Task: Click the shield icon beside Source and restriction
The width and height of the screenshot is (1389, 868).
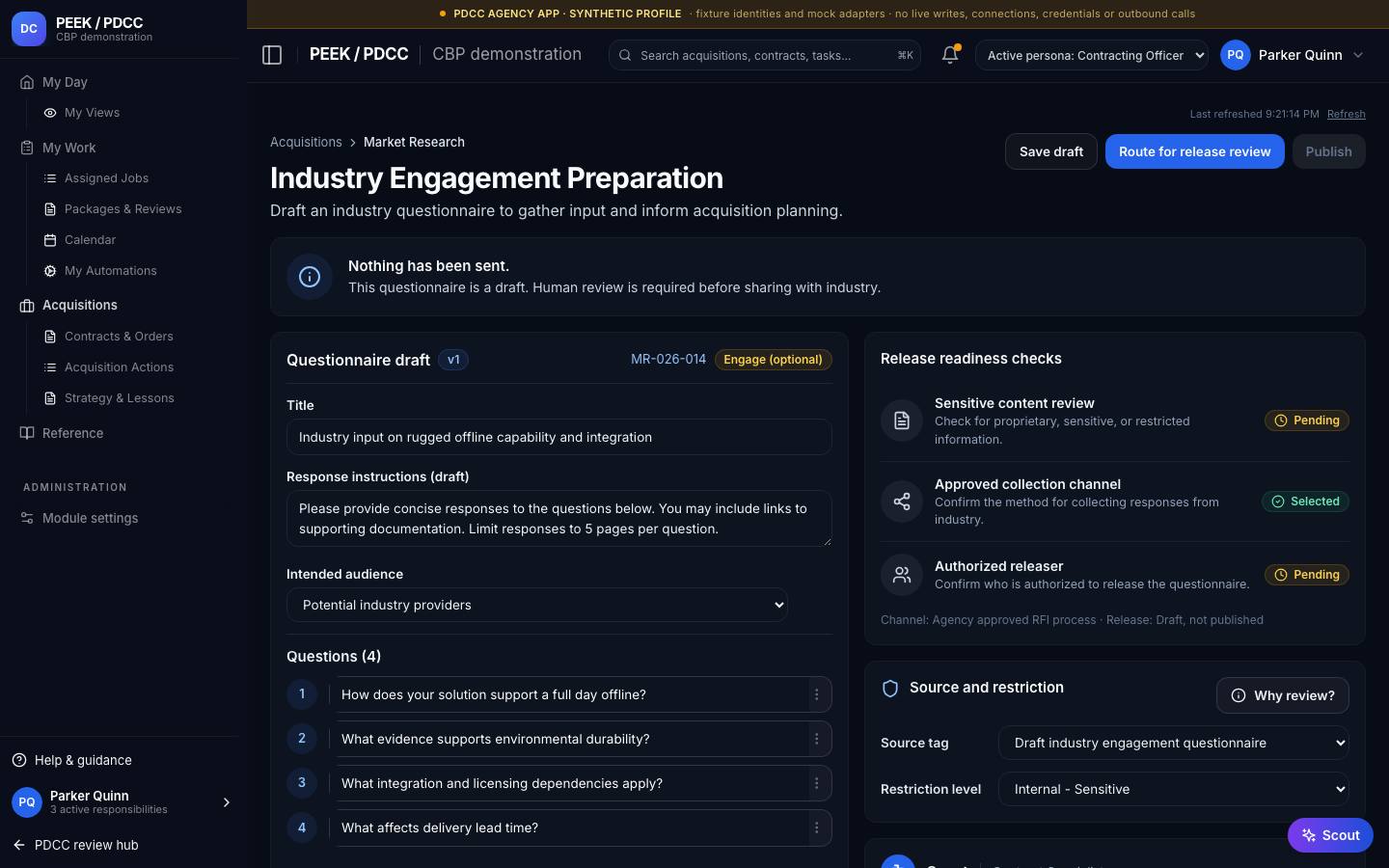Action: tap(890, 688)
